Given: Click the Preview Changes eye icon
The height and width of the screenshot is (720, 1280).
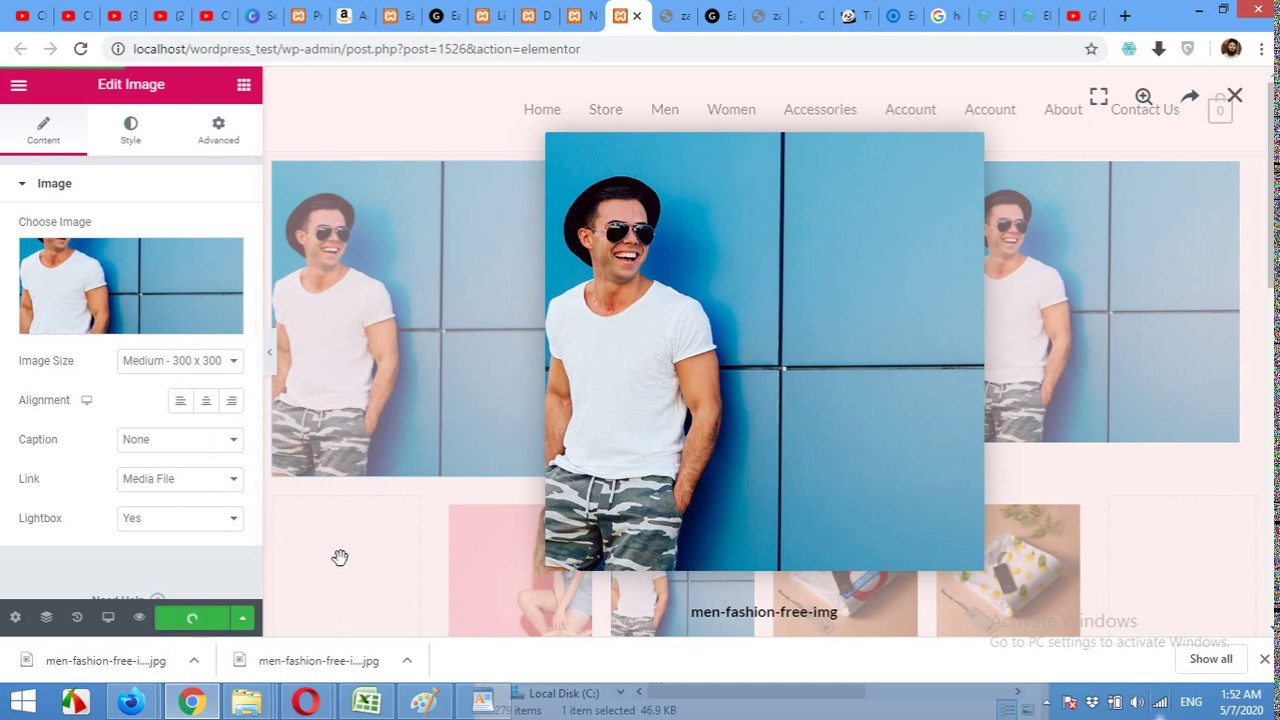Looking at the screenshot, I should pos(139,618).
